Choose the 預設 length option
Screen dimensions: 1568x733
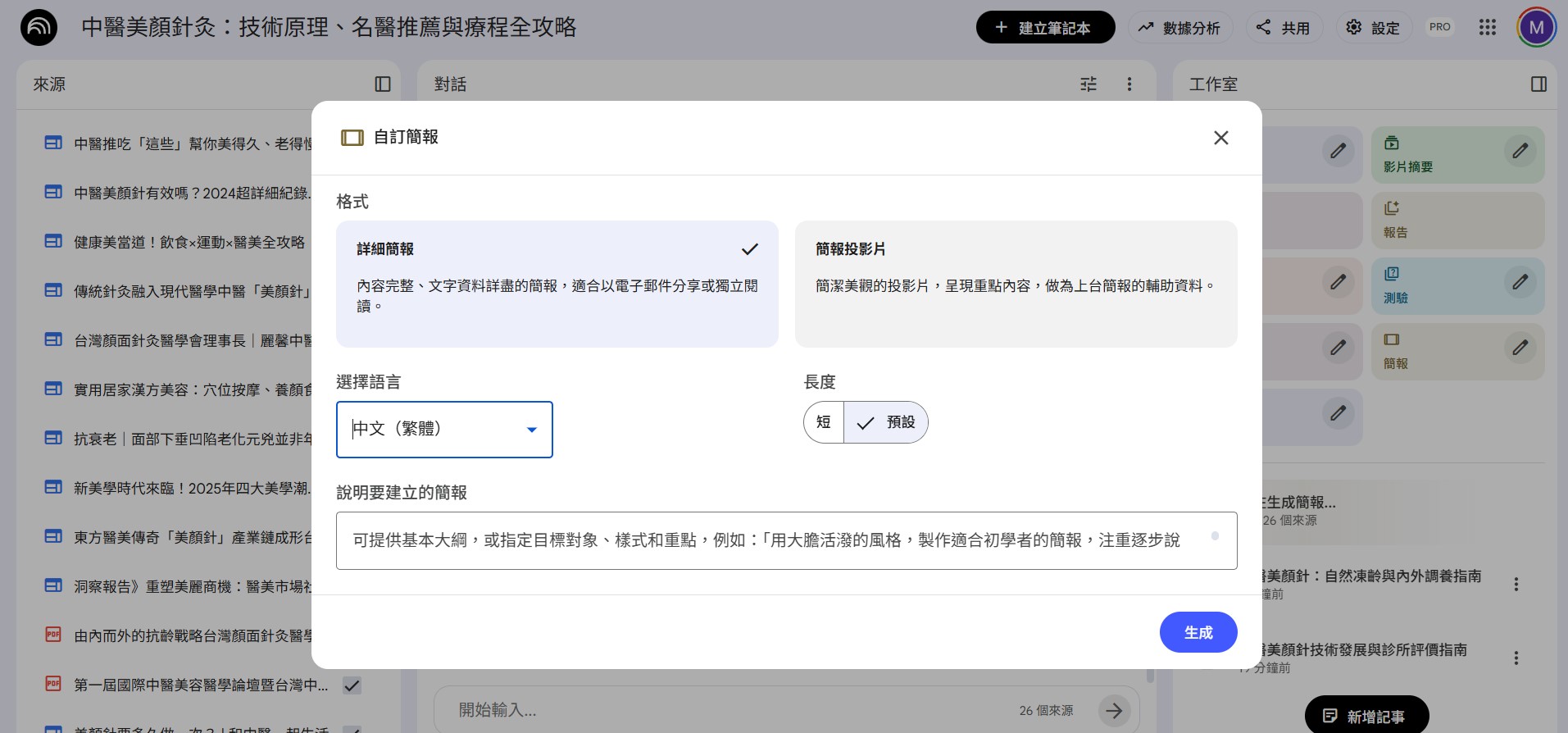point(886,422)
